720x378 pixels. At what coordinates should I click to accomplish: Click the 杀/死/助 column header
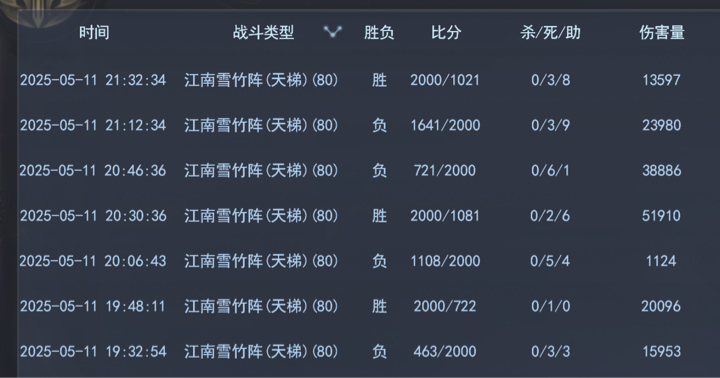click(x=550, y=33)
